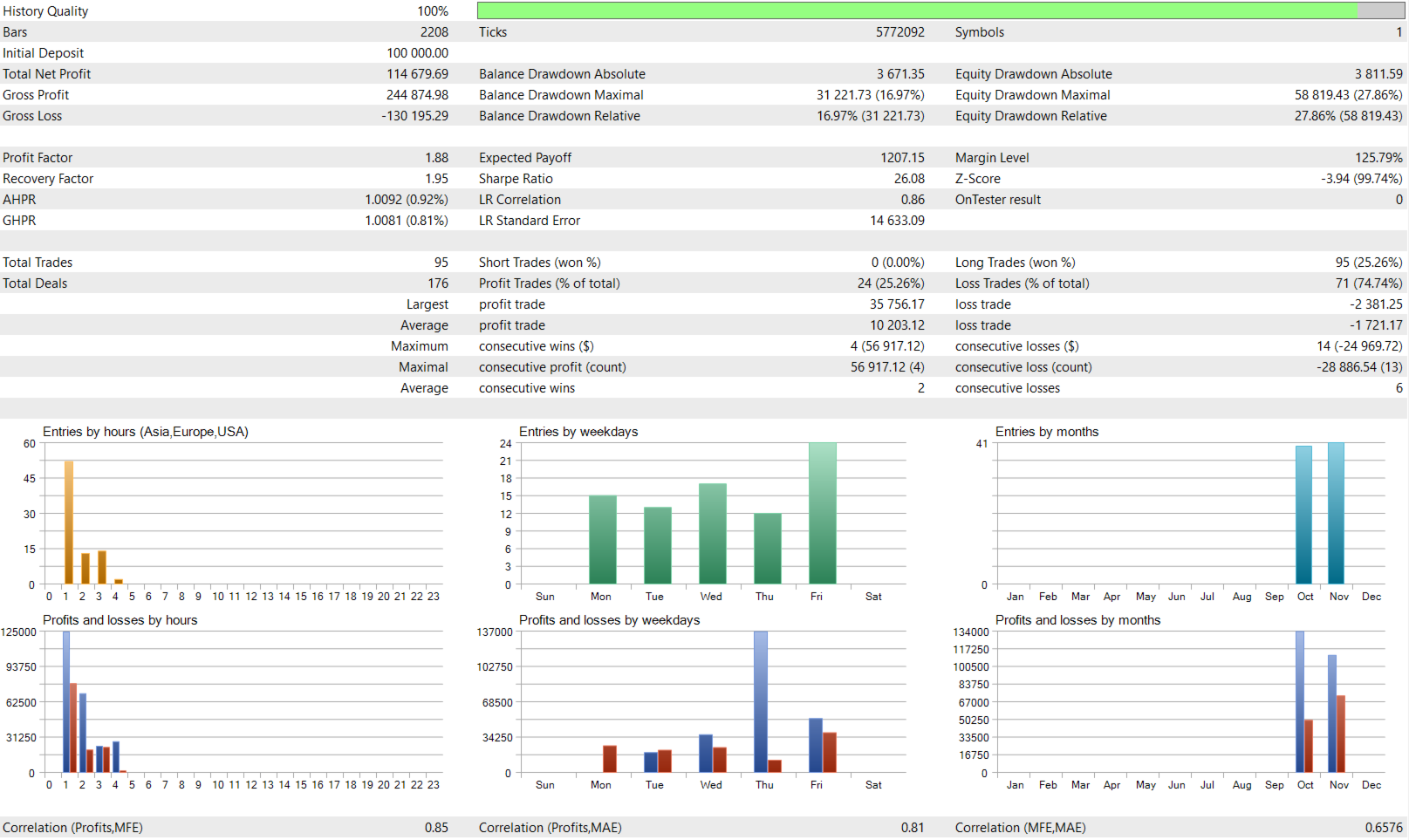Click the Correlation (Profits,MAE) value 0.81
Viewport: 1409px width, 840px height.
click(x=913, y=828)
